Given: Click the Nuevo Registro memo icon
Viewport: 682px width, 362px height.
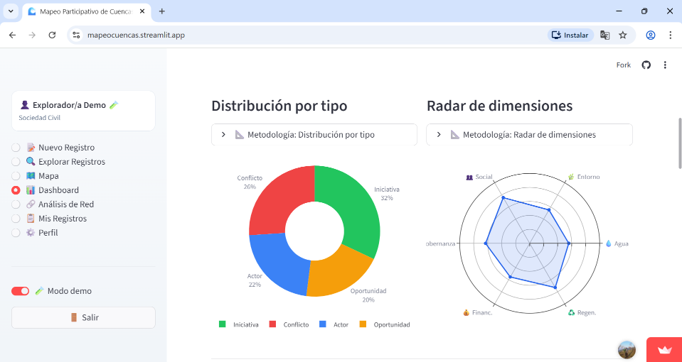Looking at the screenshot, I should (x=30, y=147).
